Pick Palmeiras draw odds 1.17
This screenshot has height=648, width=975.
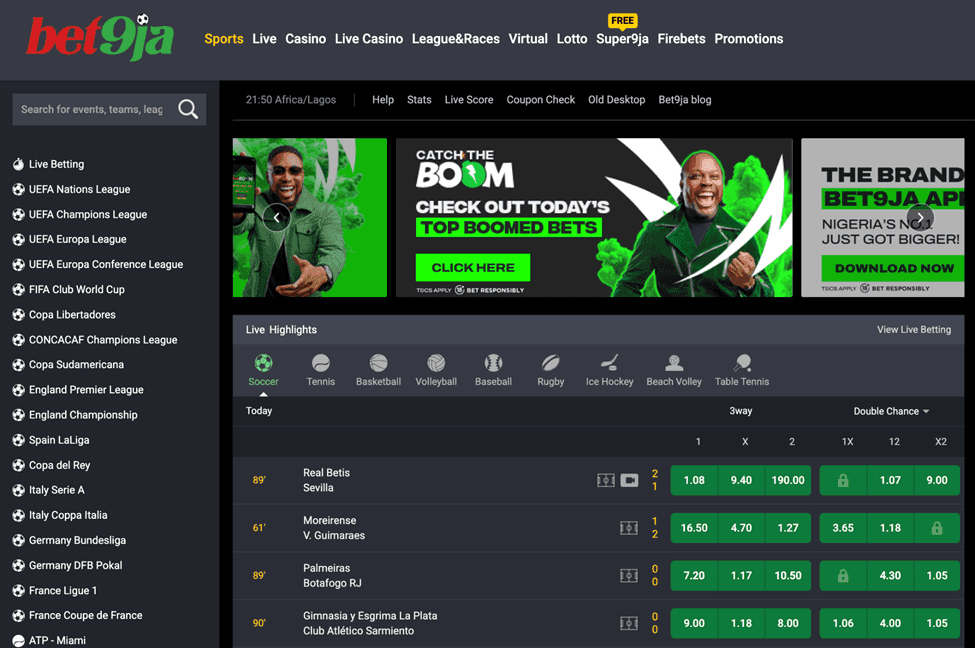coord(741,576)
